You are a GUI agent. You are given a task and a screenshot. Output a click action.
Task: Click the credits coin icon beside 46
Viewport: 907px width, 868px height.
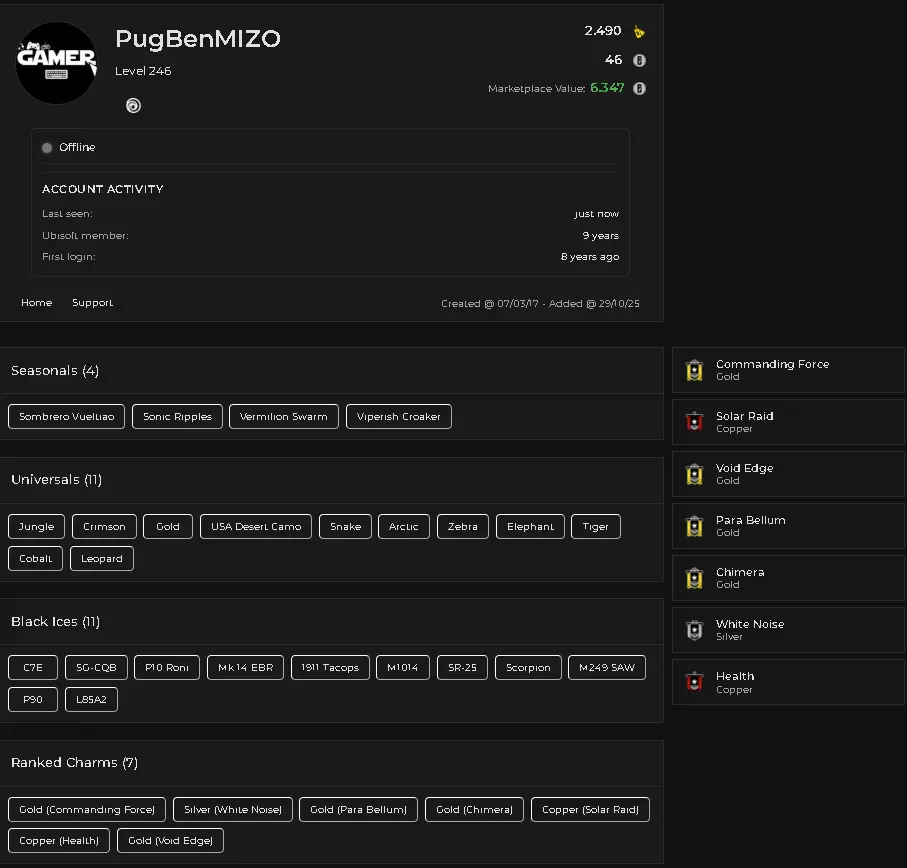(x=639, y=60)
